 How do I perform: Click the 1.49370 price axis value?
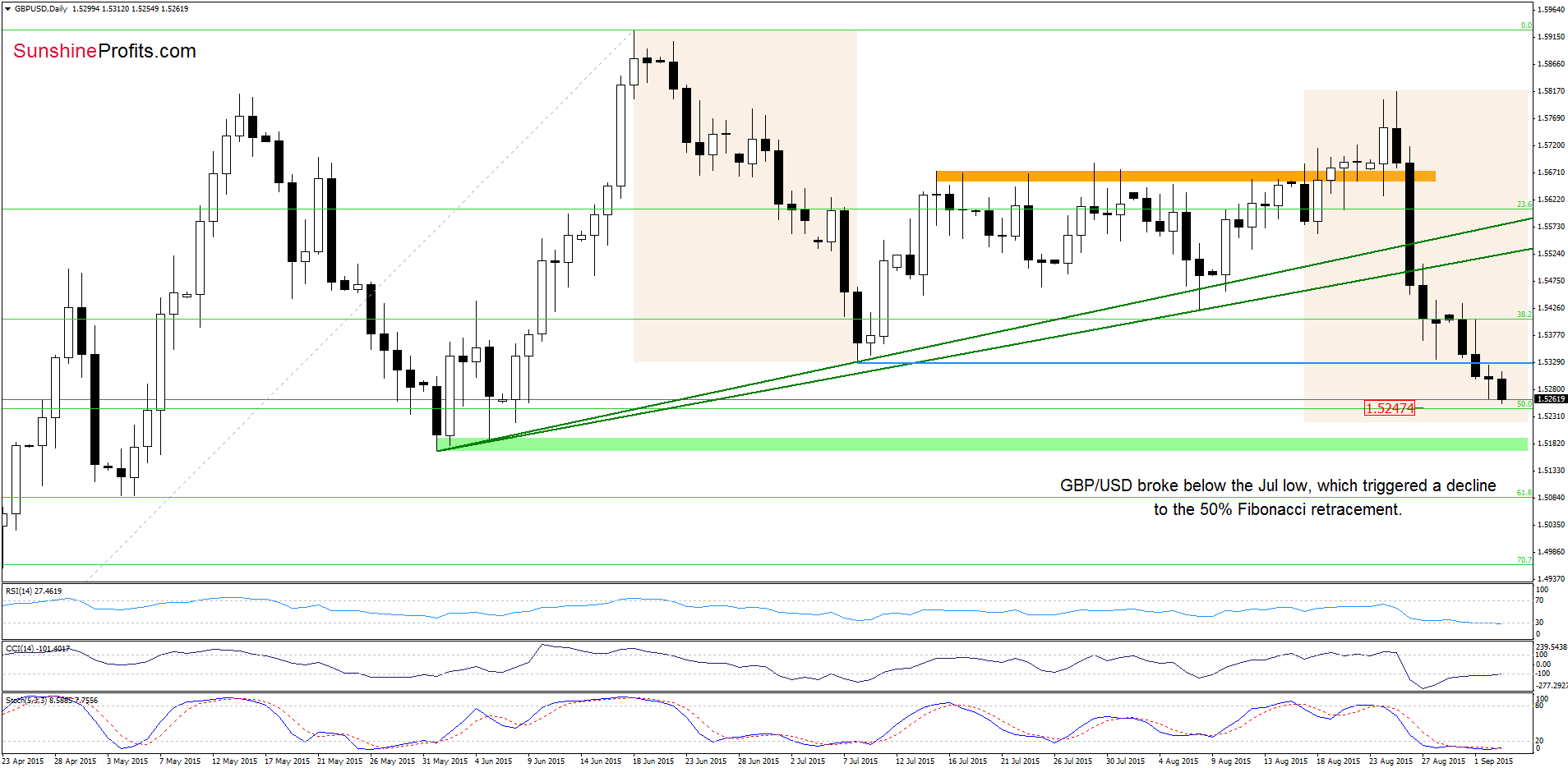click(1551, 579)
